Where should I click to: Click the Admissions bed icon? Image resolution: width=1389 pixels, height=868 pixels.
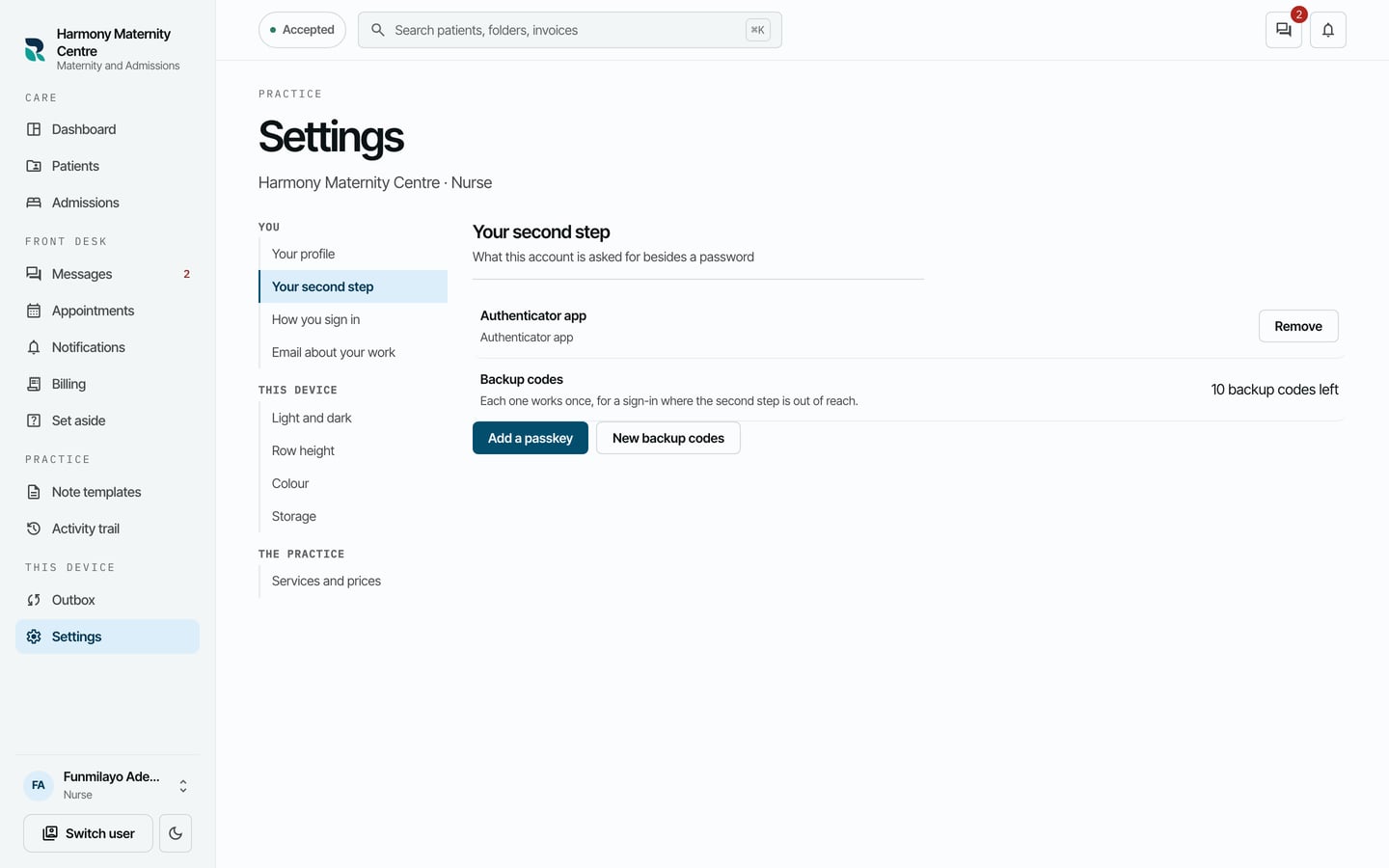coord(34,203)
